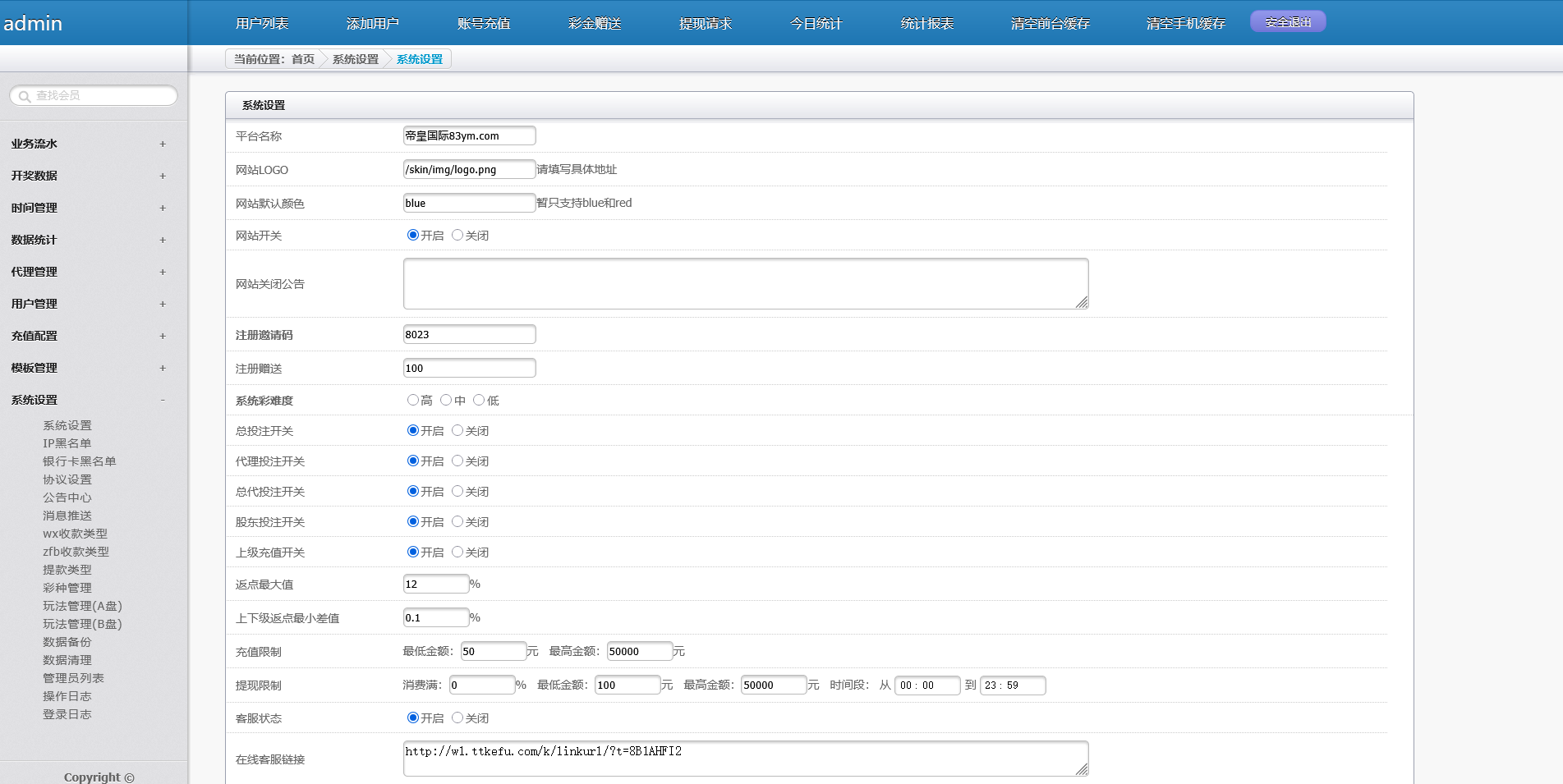
Task: Select 关闭 for 网站开关
Action: 457,235
